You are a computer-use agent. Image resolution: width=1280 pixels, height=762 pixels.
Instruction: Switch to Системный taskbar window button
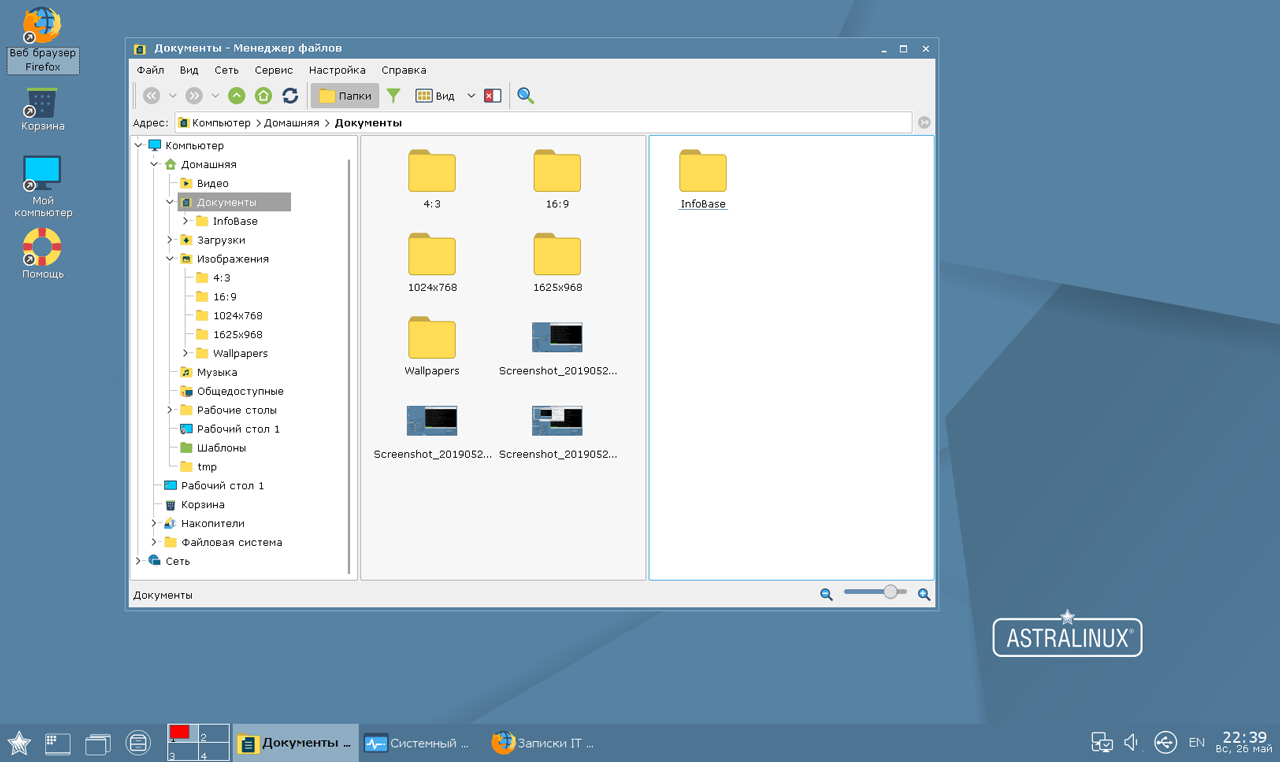tap(417, 743)
